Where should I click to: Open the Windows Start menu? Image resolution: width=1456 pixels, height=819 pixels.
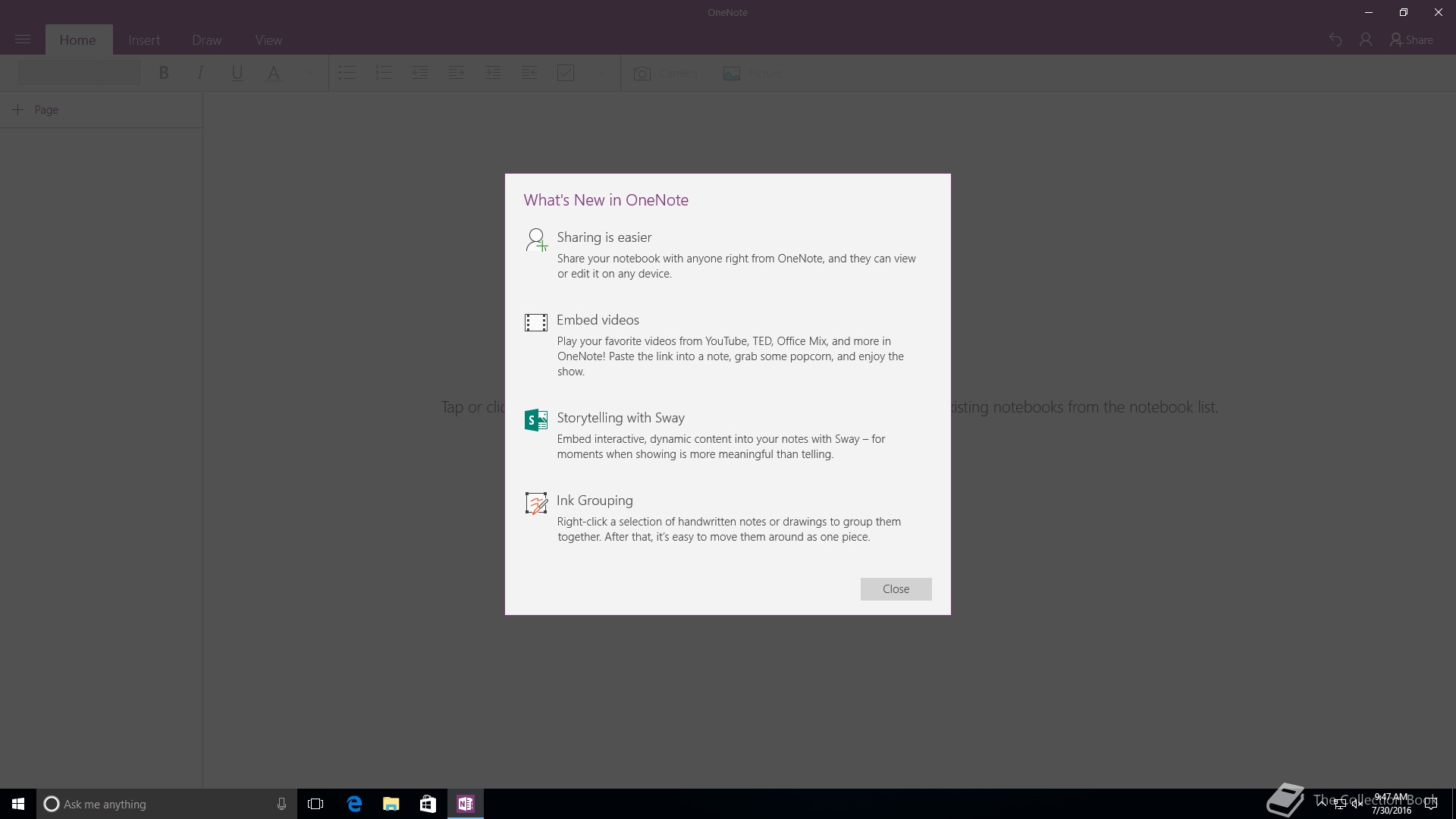coord(18,804)
